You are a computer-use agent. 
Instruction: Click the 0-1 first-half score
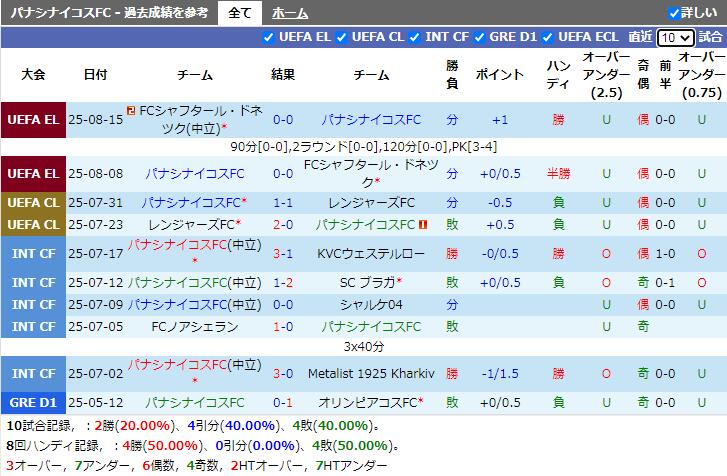click(665, 282)
